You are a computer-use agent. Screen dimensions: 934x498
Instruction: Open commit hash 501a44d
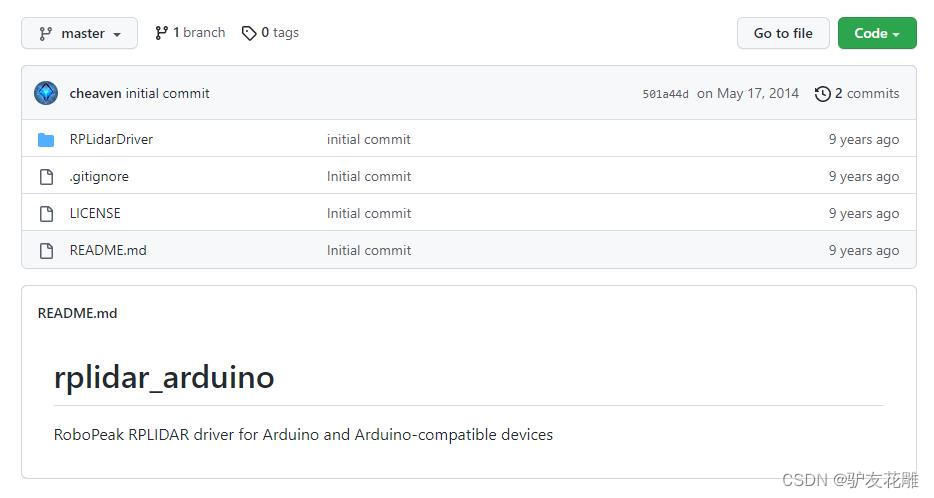pyautogui.click(x=665, y=94)
